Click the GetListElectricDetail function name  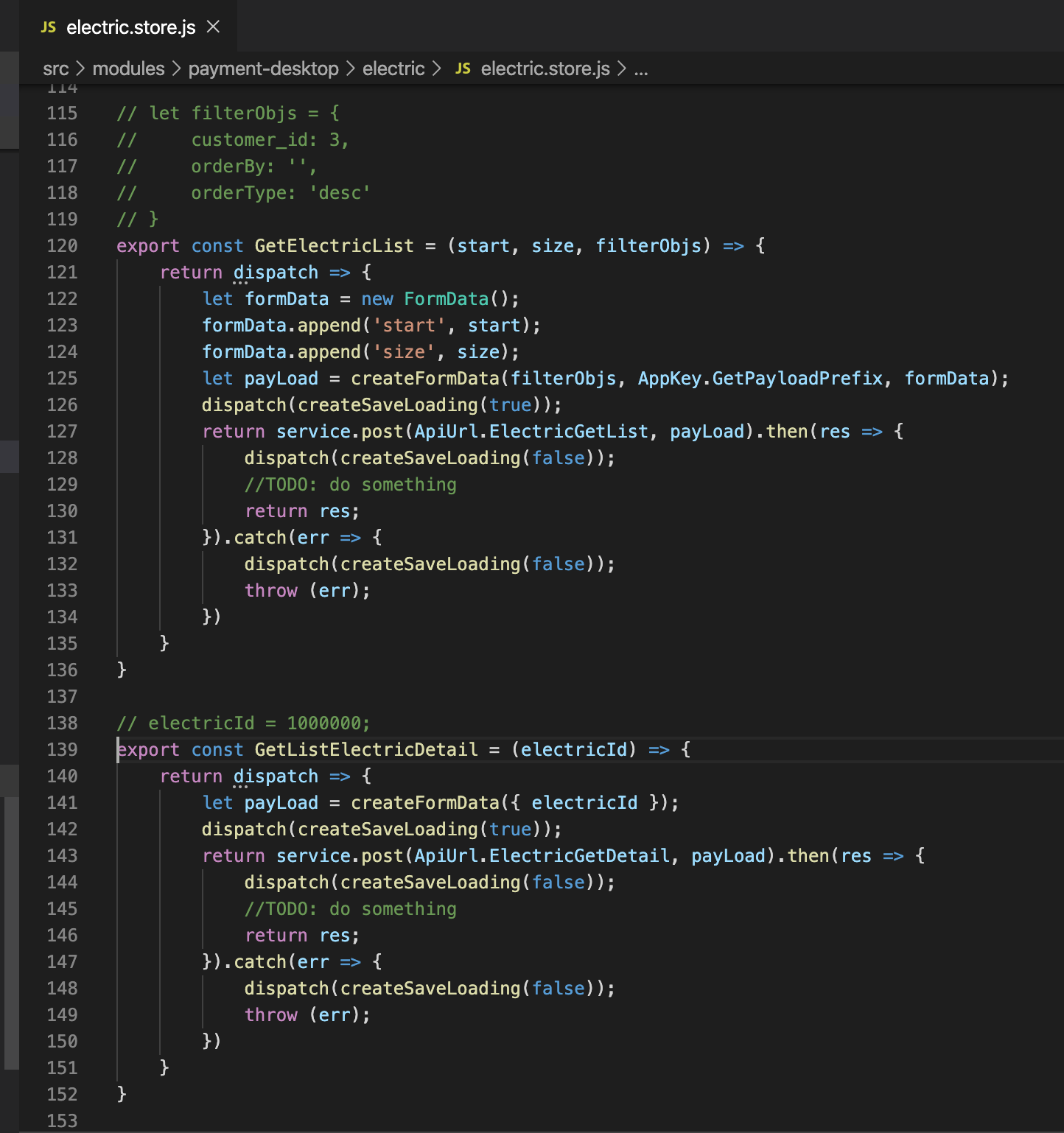click(365, 750)
